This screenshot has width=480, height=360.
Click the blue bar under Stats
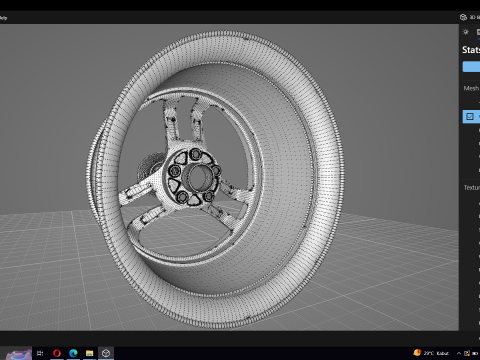coord(471,66)
